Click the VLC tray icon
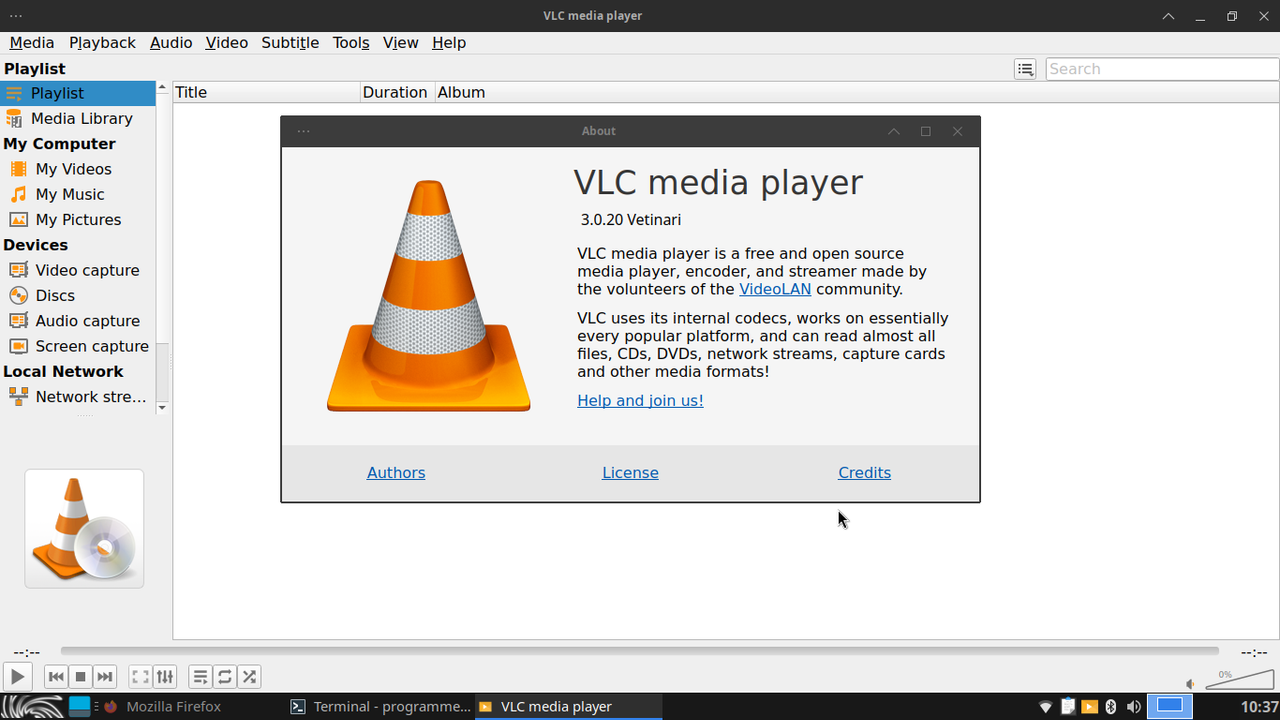The height and width of the screenshot is (720, 1280). (x=1089, y=707)
